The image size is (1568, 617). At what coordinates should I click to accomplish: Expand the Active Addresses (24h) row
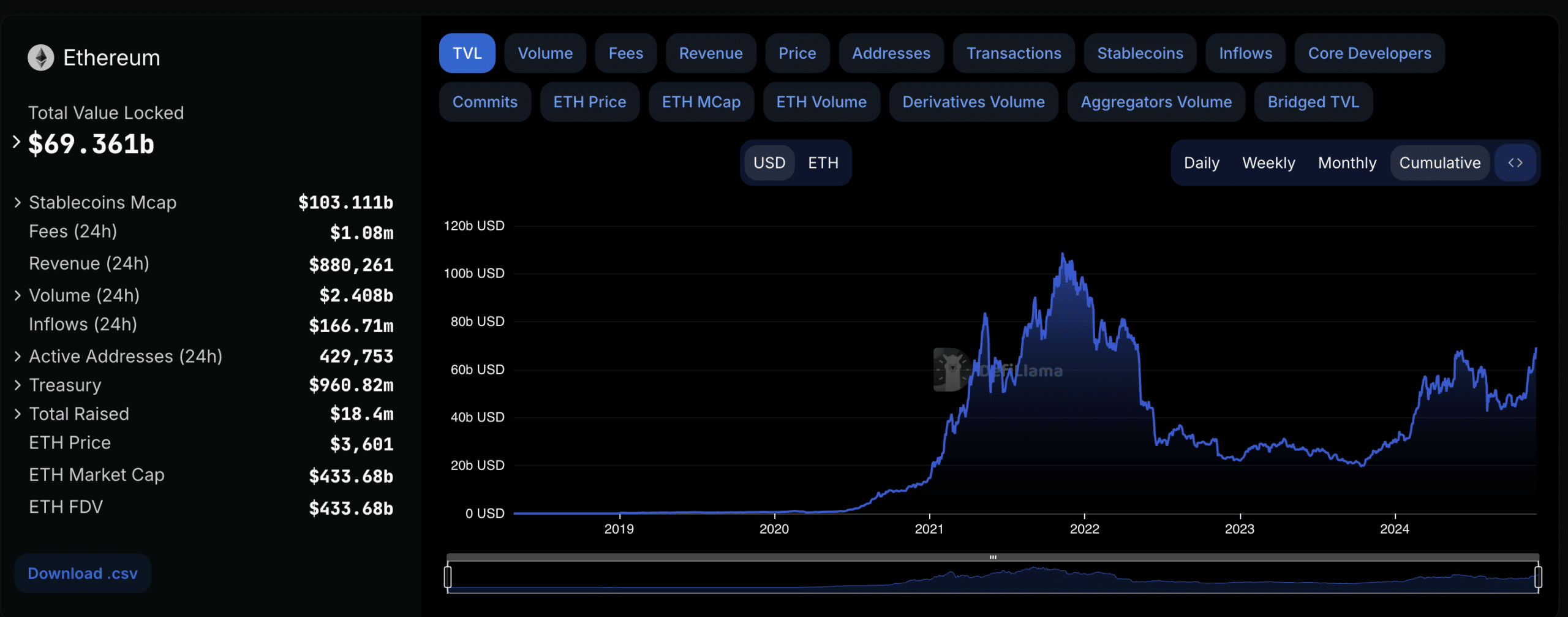(x=17, y=356)
